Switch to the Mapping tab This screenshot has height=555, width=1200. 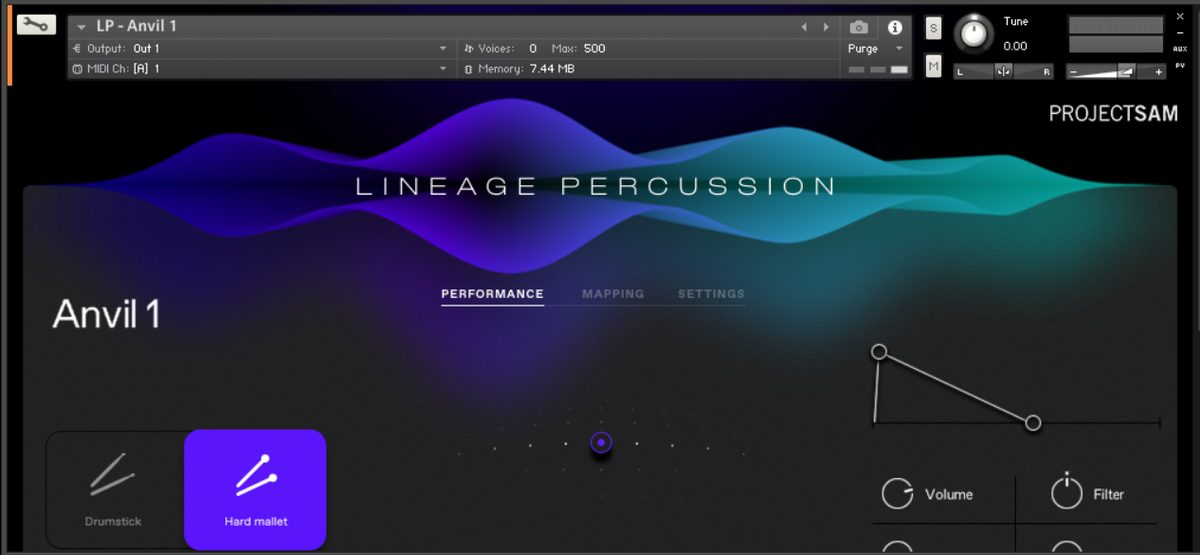[613, 294]
